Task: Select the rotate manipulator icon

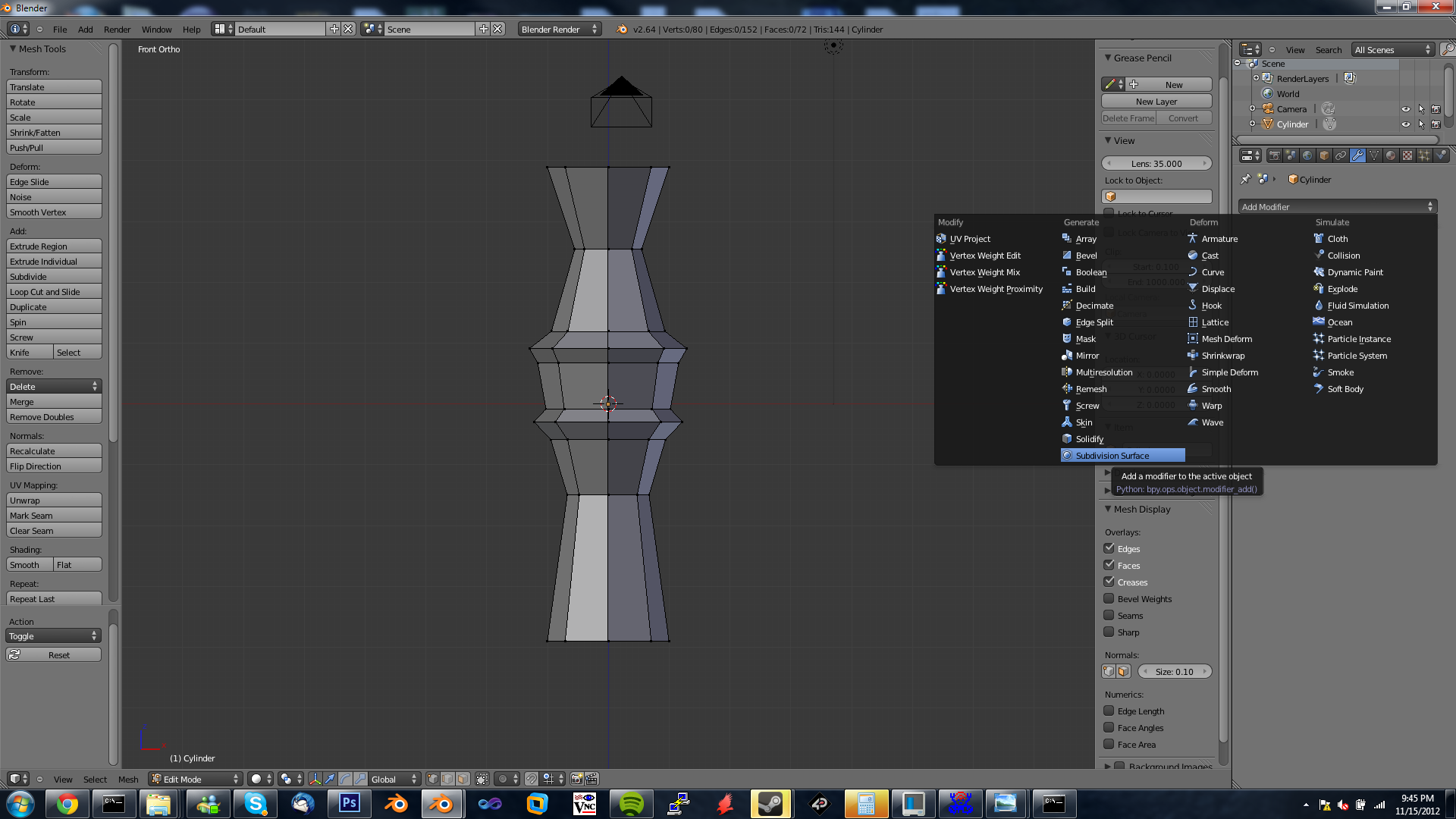Action: point(345,779)
